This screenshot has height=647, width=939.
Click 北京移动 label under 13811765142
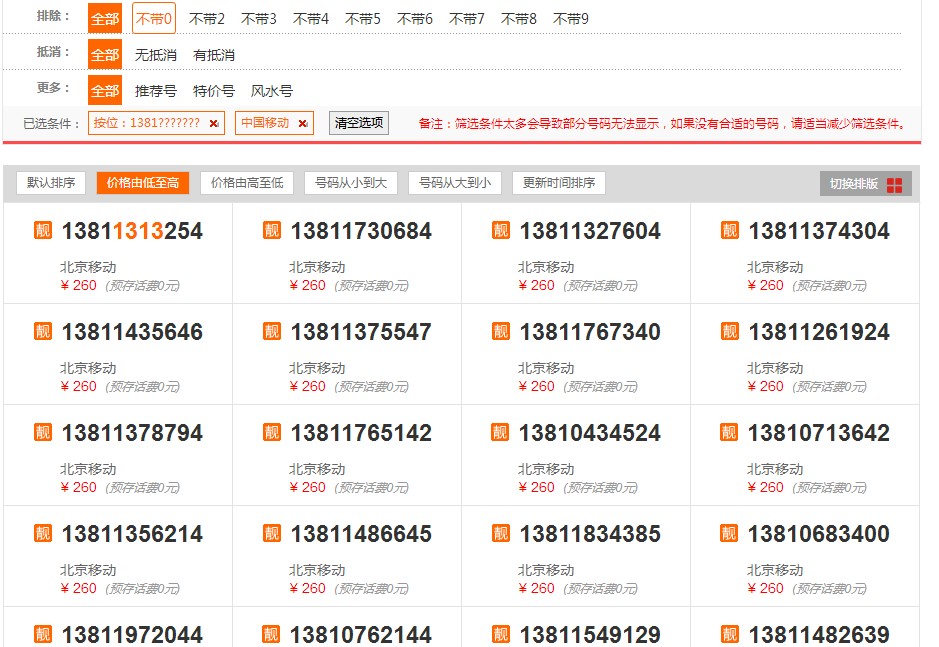click(317, 469)
